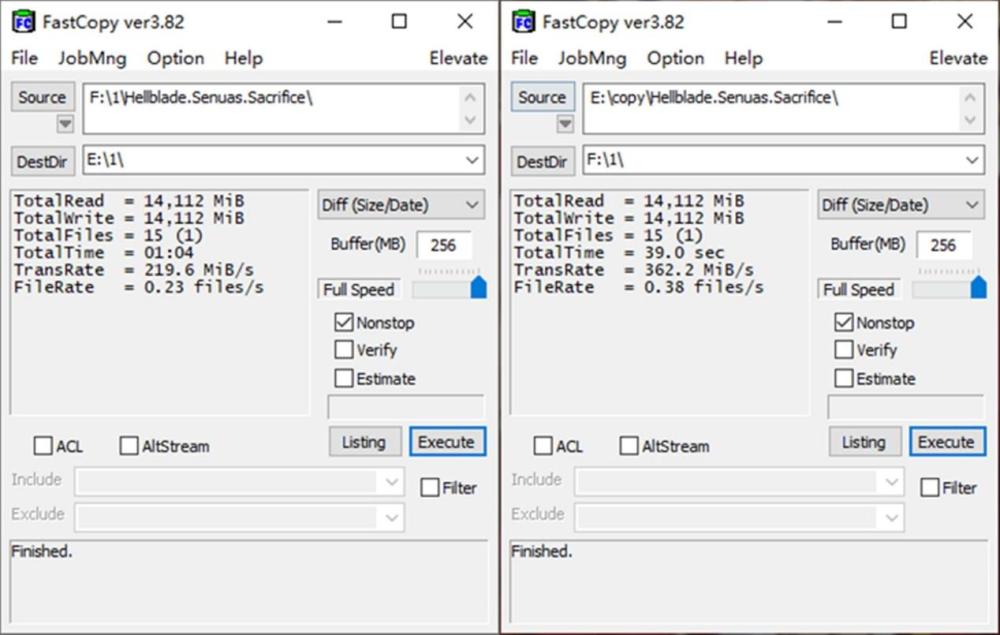Image resolution: width=1000 pixels, height=635 pixels.
Task: Click Finished. status text in left window
Action: (x=41, y=551)
